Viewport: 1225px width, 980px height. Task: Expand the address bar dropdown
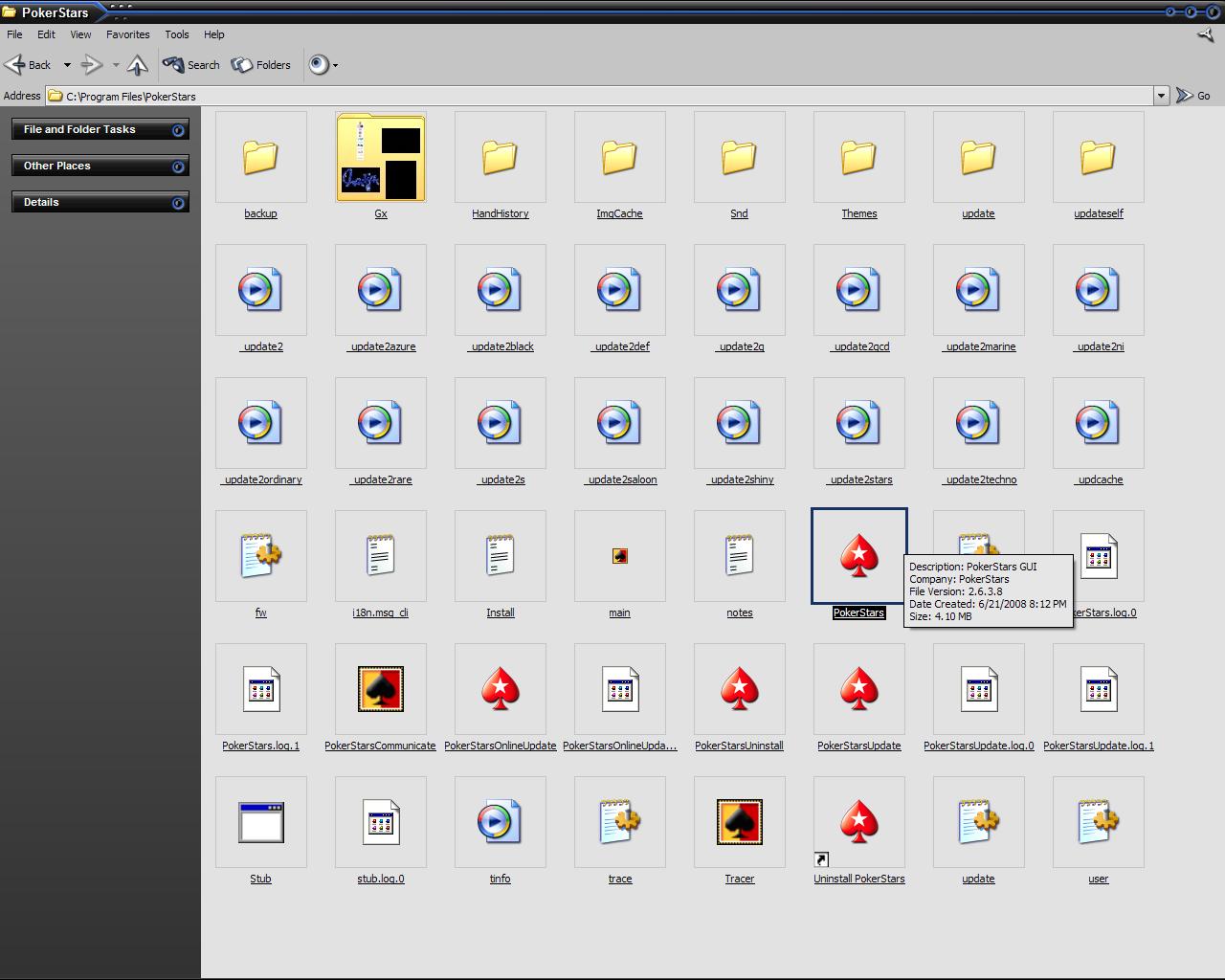coord(1161,96)
